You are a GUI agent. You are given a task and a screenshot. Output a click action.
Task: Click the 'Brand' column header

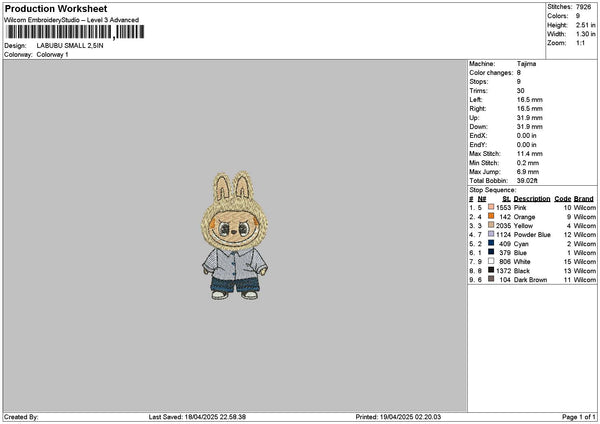pos(584,199)
